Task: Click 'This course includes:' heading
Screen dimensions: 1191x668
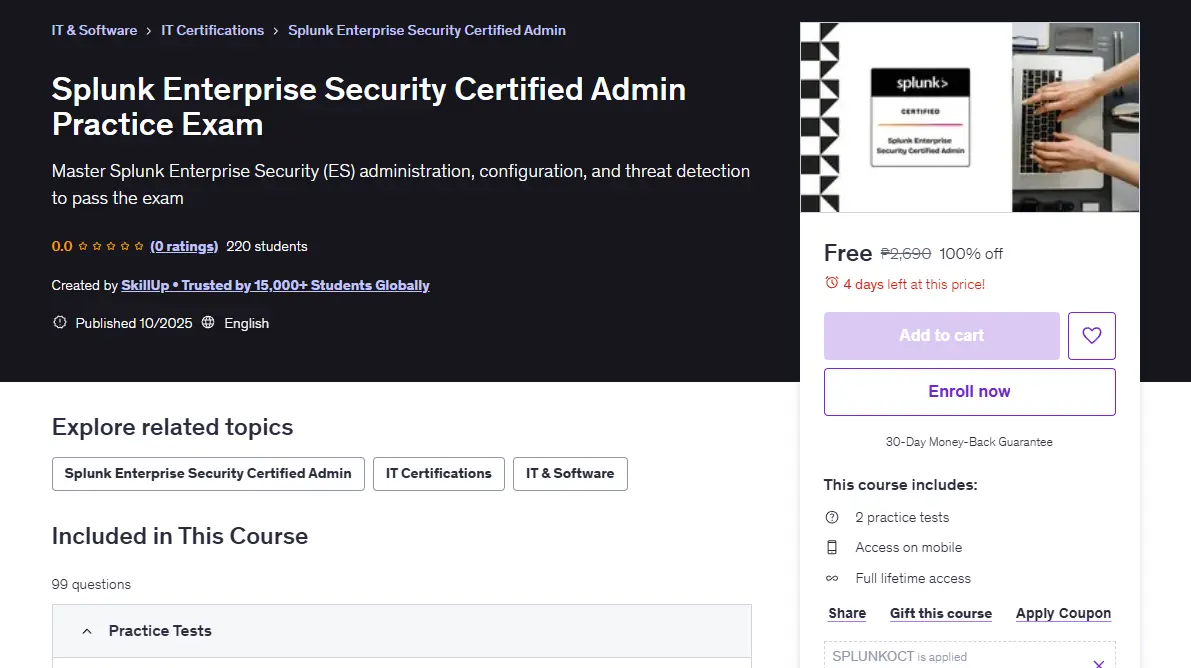Action: point(901,485)
